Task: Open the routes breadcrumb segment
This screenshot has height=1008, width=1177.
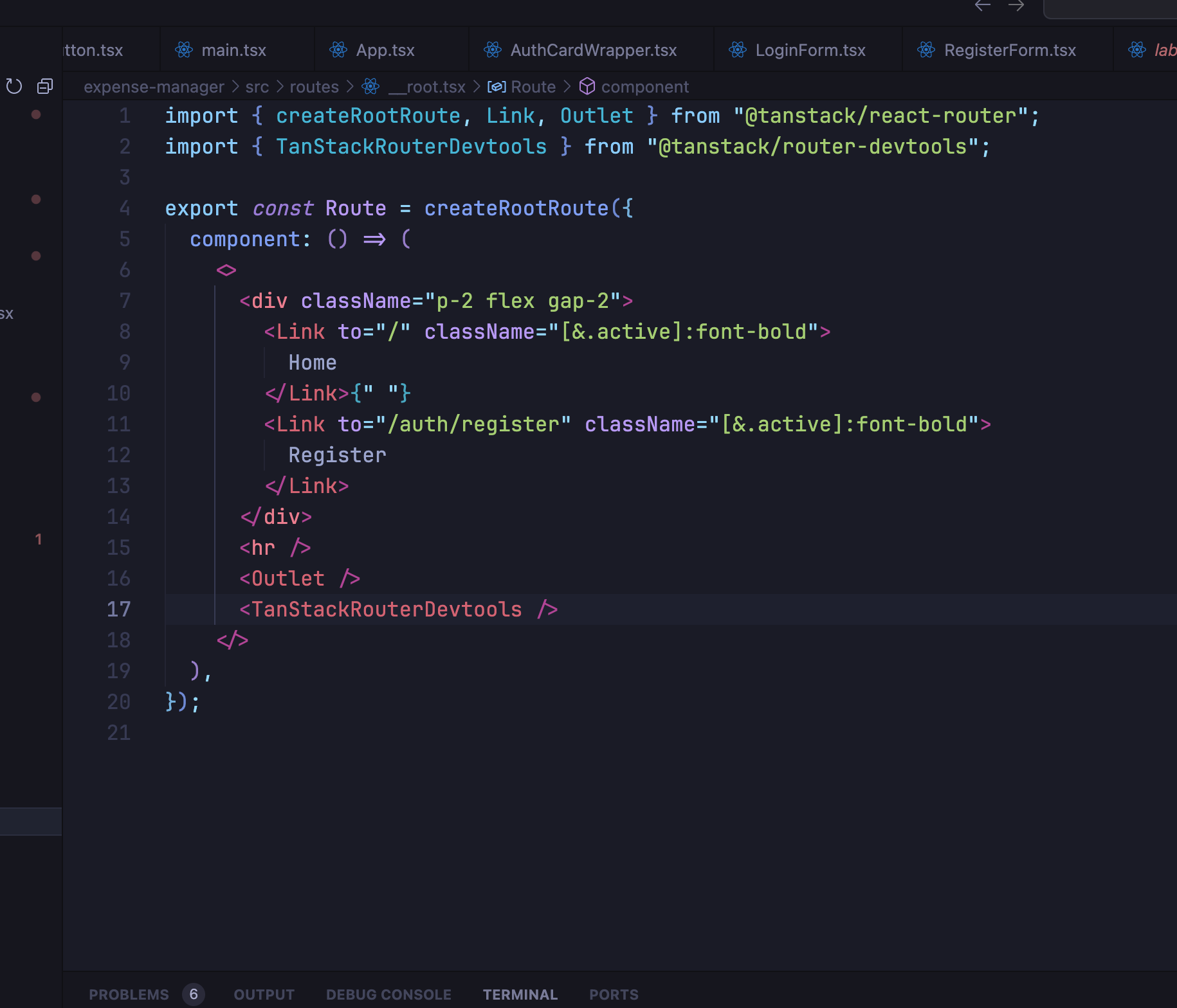Action: tap(315, 87)
